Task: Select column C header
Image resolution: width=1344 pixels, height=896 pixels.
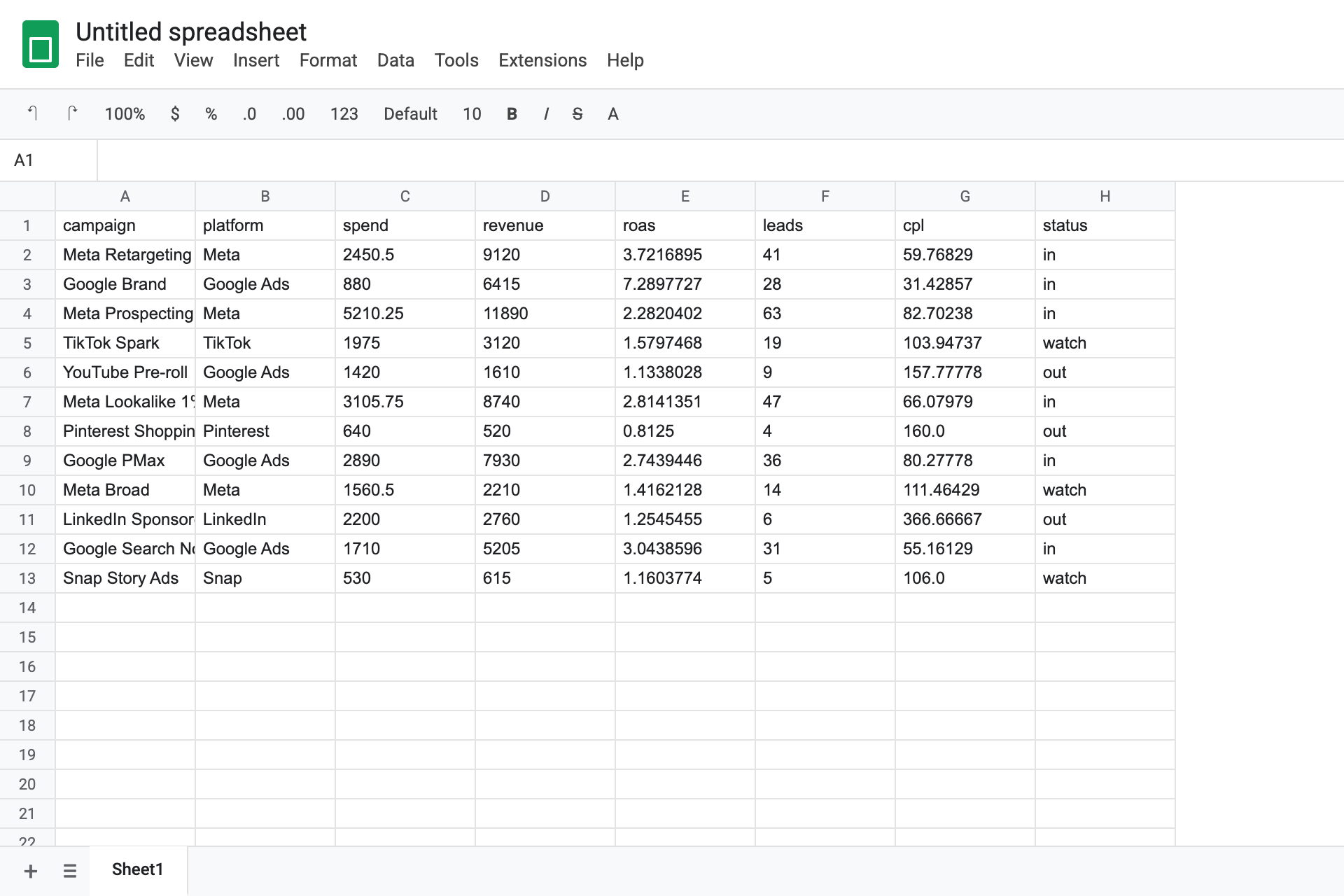Action: coord(405,196)
